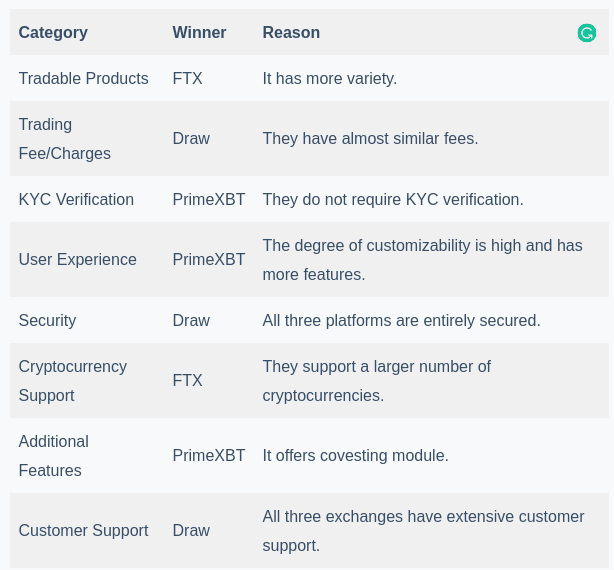Image resolution: width=614 pixels, height=570 pixels.
Task: Select the Winner column header
Action: [199, 32]
